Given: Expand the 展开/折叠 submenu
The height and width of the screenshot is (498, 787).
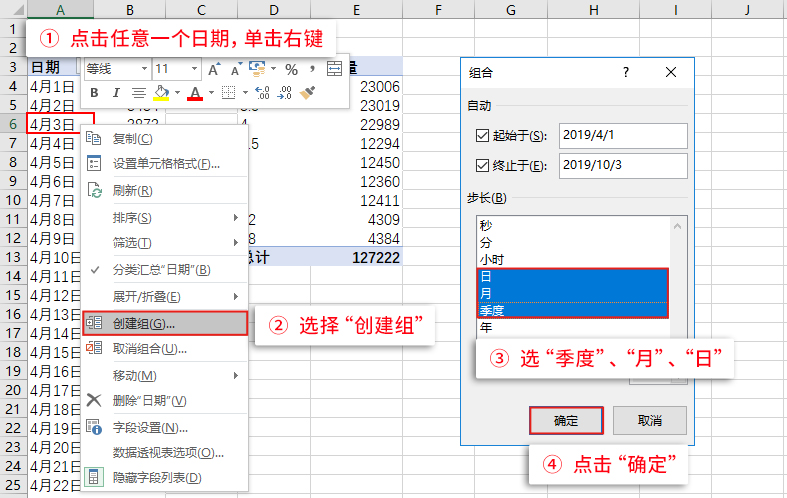Looking at the screenshot, I should (165, 297).
